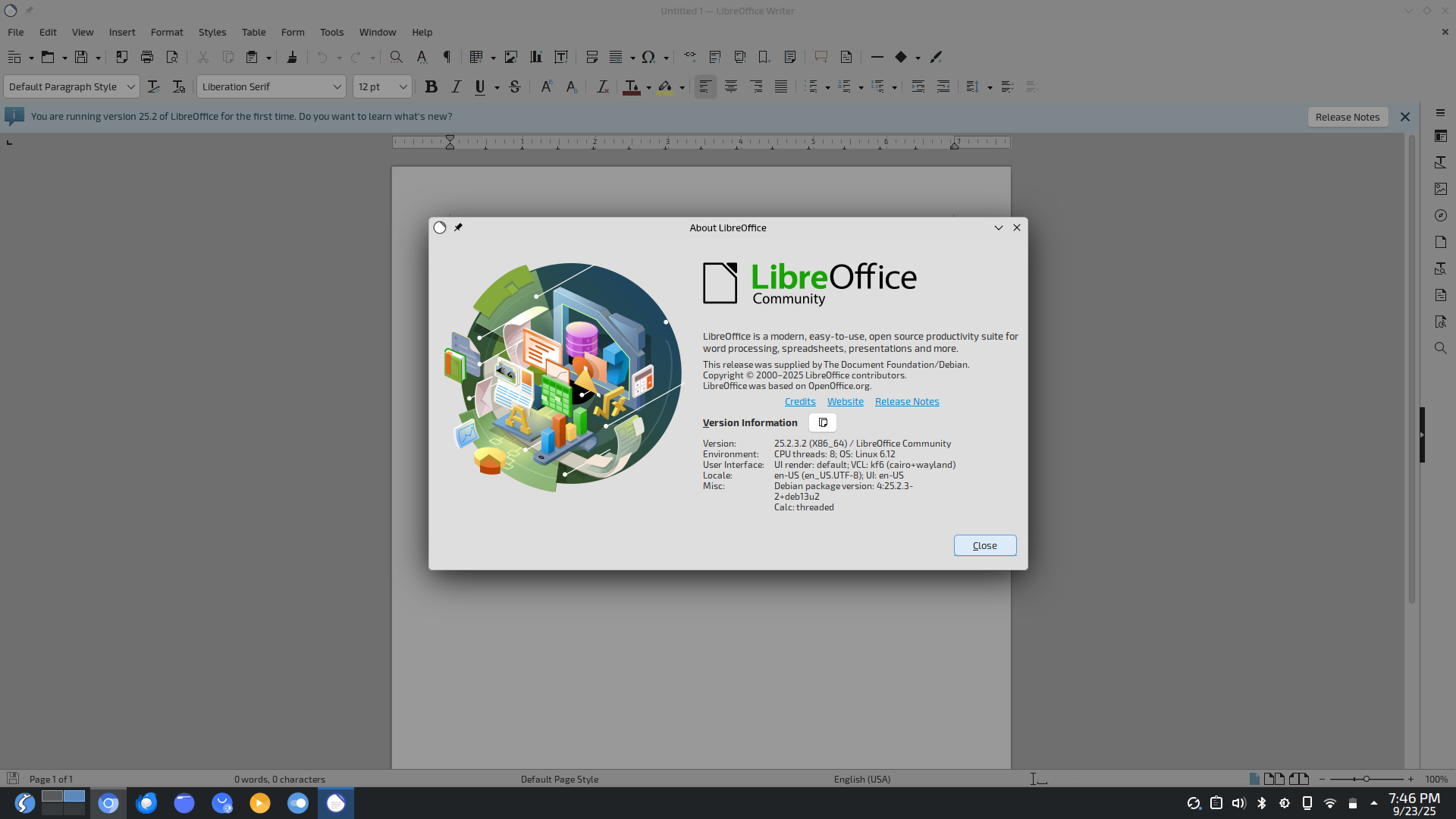Open the sidebar Navigator compass icon
Viewport: 1456px width, 819px height.
(x=1440, y=215)
